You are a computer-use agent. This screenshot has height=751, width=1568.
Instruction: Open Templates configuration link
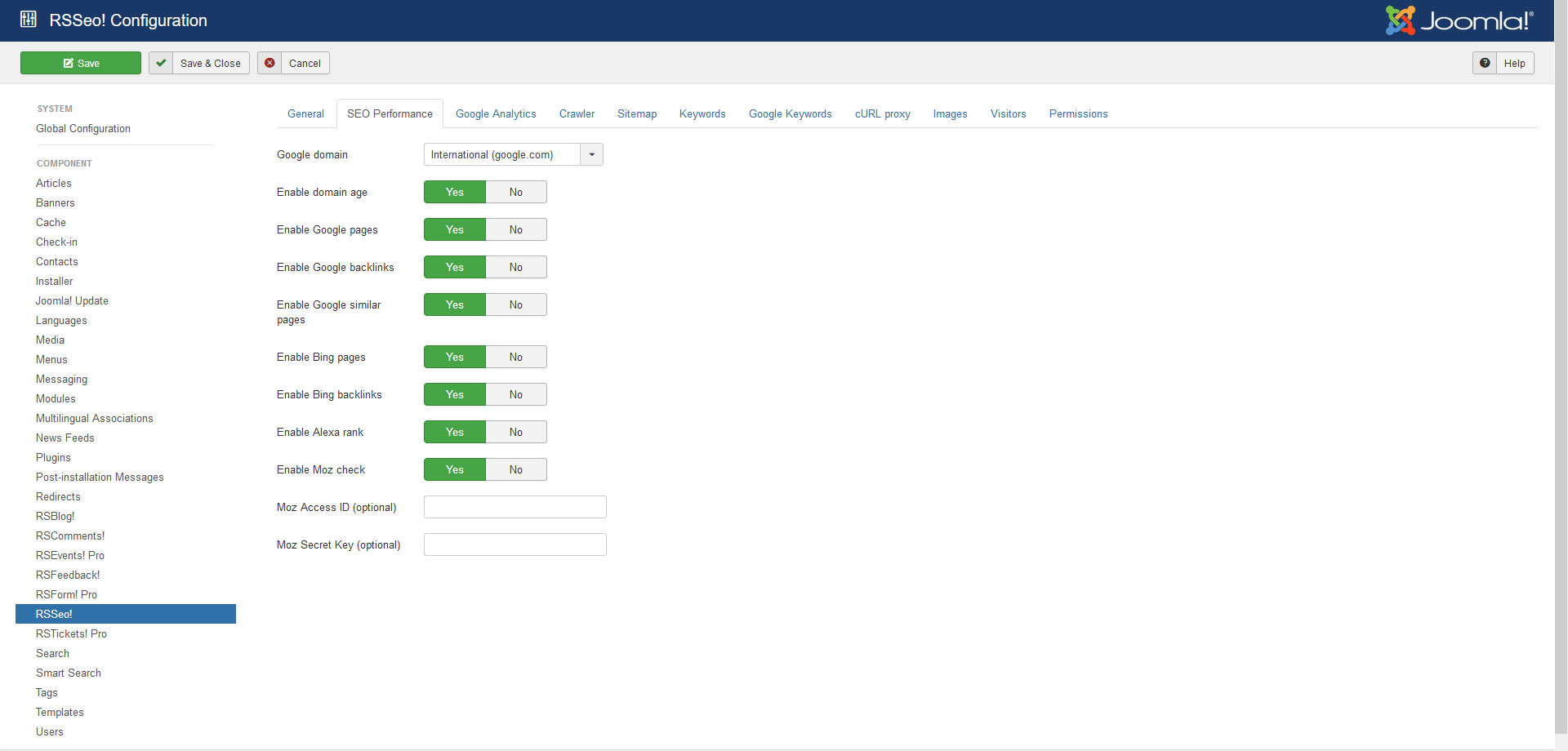pos(60,712)
